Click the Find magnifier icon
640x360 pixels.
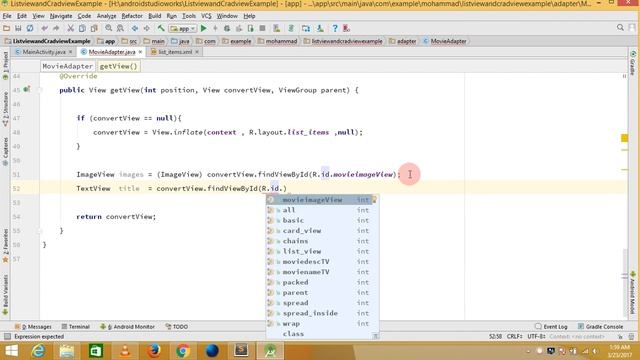click(109, 28)
